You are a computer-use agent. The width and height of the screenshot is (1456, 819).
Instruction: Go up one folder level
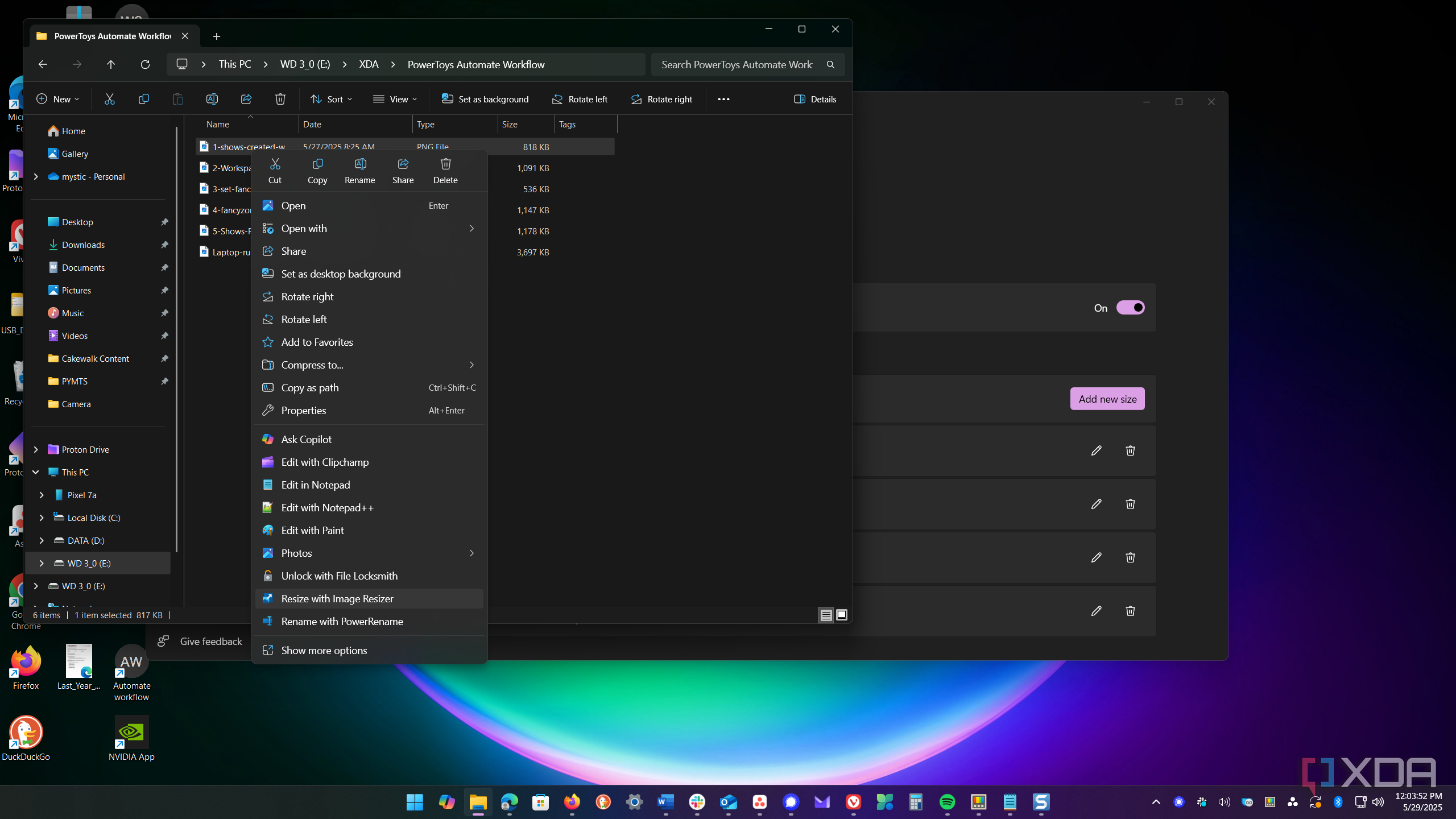111,64
